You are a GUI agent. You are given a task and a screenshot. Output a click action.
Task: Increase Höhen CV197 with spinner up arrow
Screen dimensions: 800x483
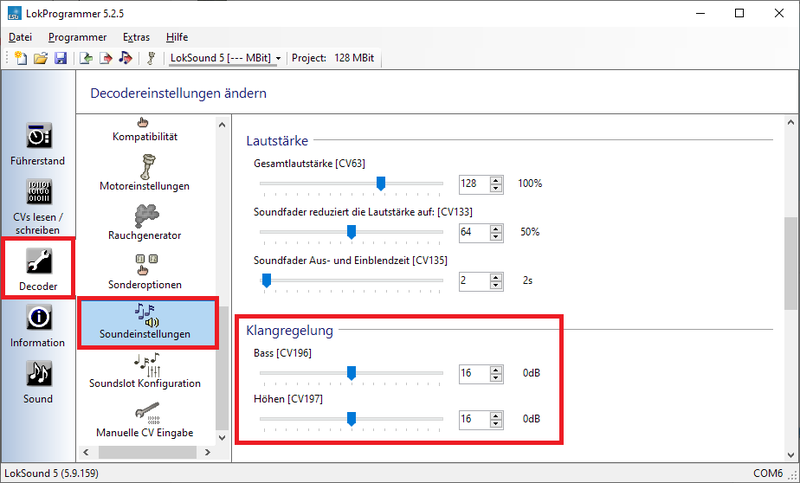click(496, 415)
